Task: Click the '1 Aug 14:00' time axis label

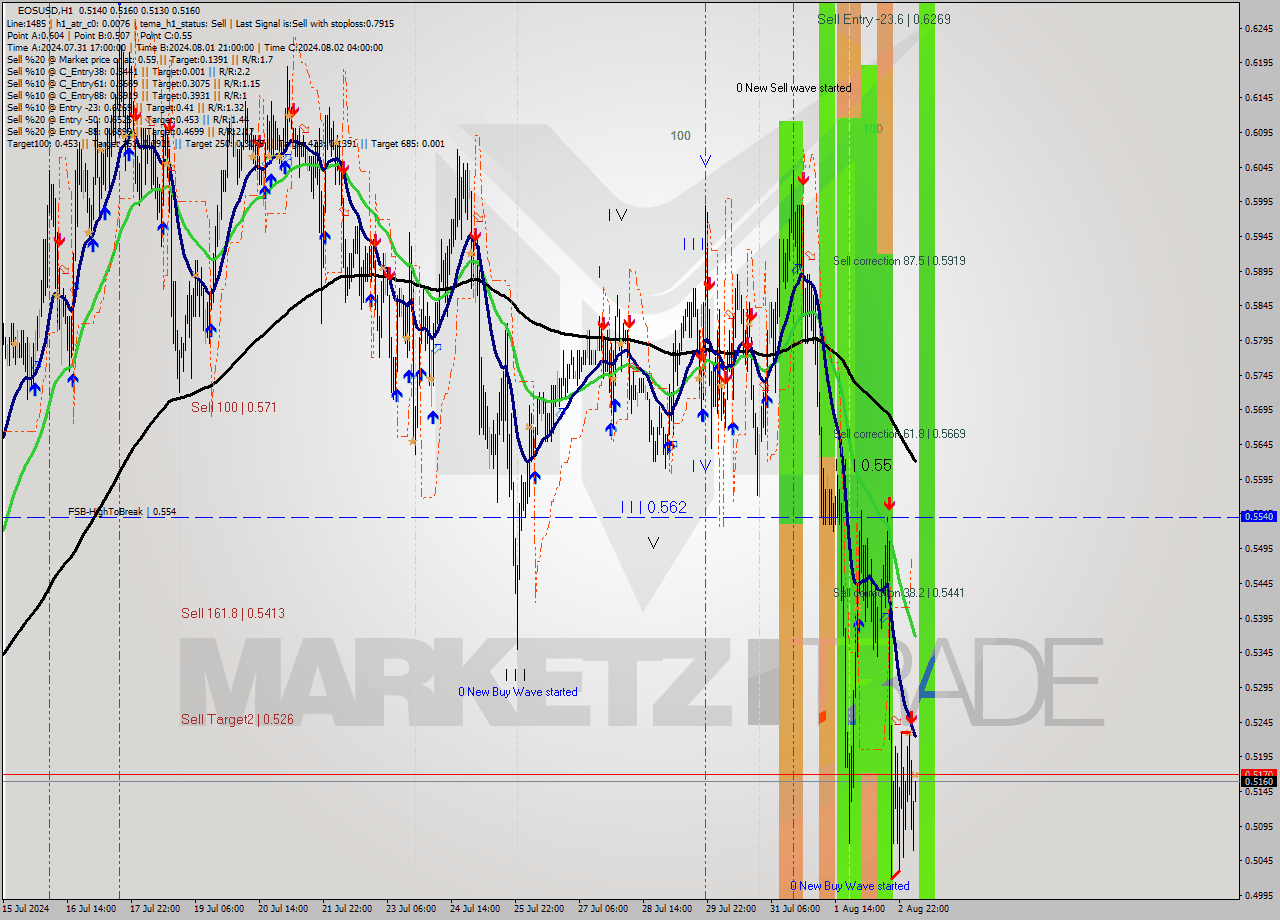Action: (x=859, y=909)
